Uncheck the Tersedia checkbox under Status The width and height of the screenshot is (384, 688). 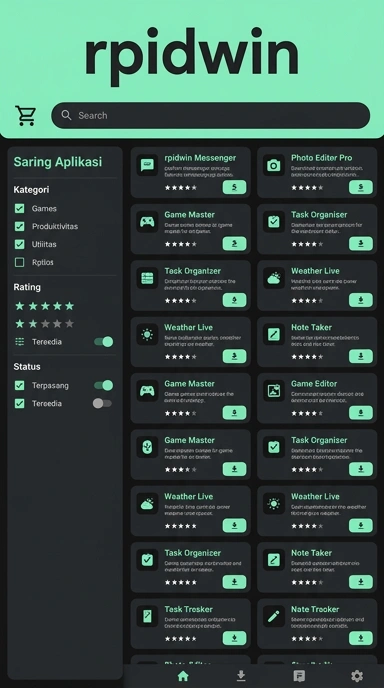pos(20,404)
